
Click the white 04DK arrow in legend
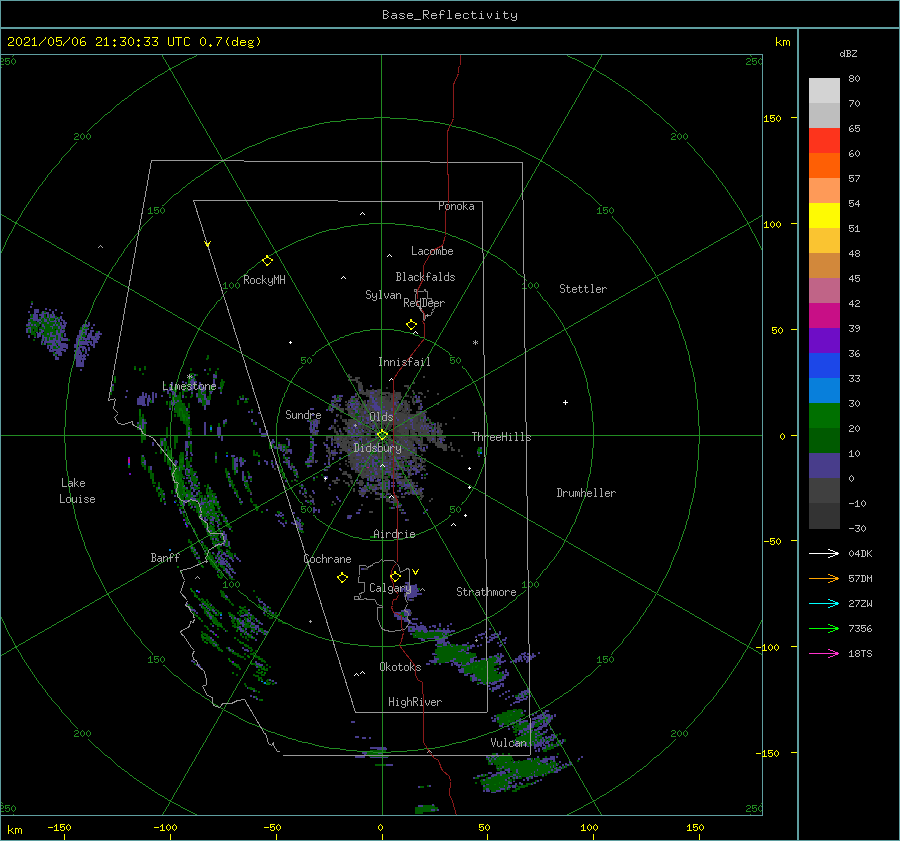click(x=824, y=553)
